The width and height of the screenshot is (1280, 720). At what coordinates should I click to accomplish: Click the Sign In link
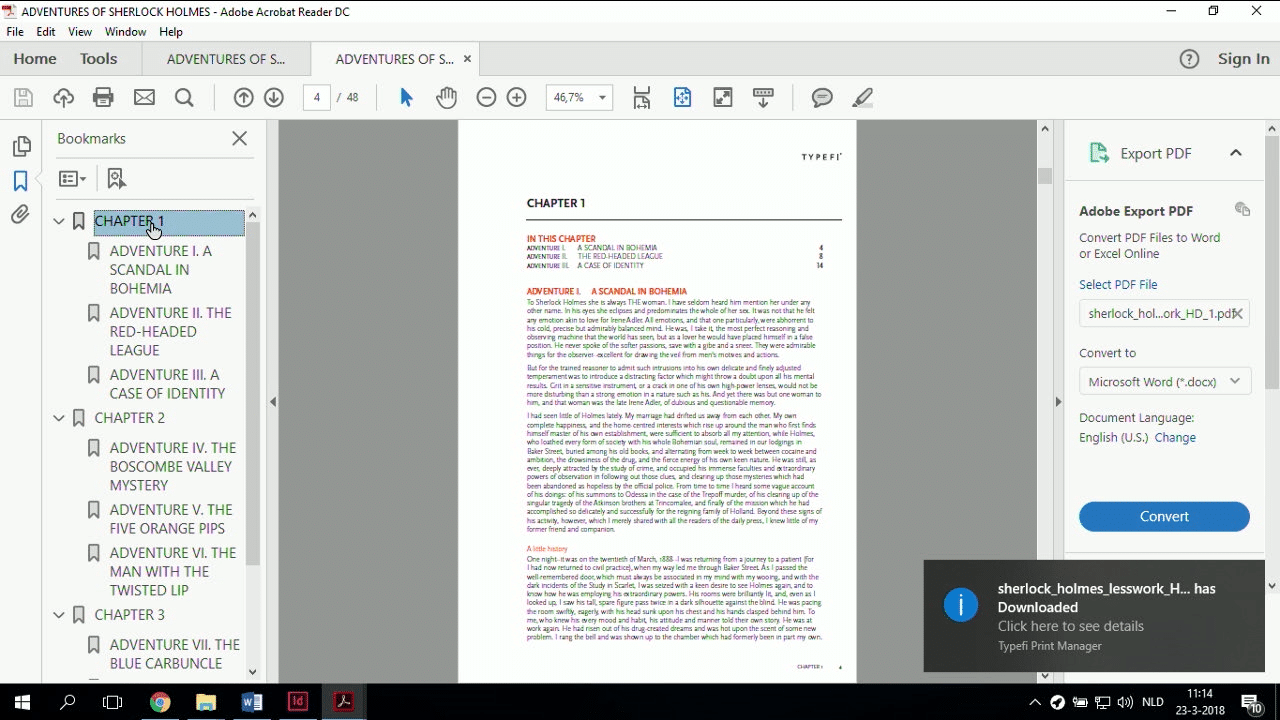click(1244, 59)
